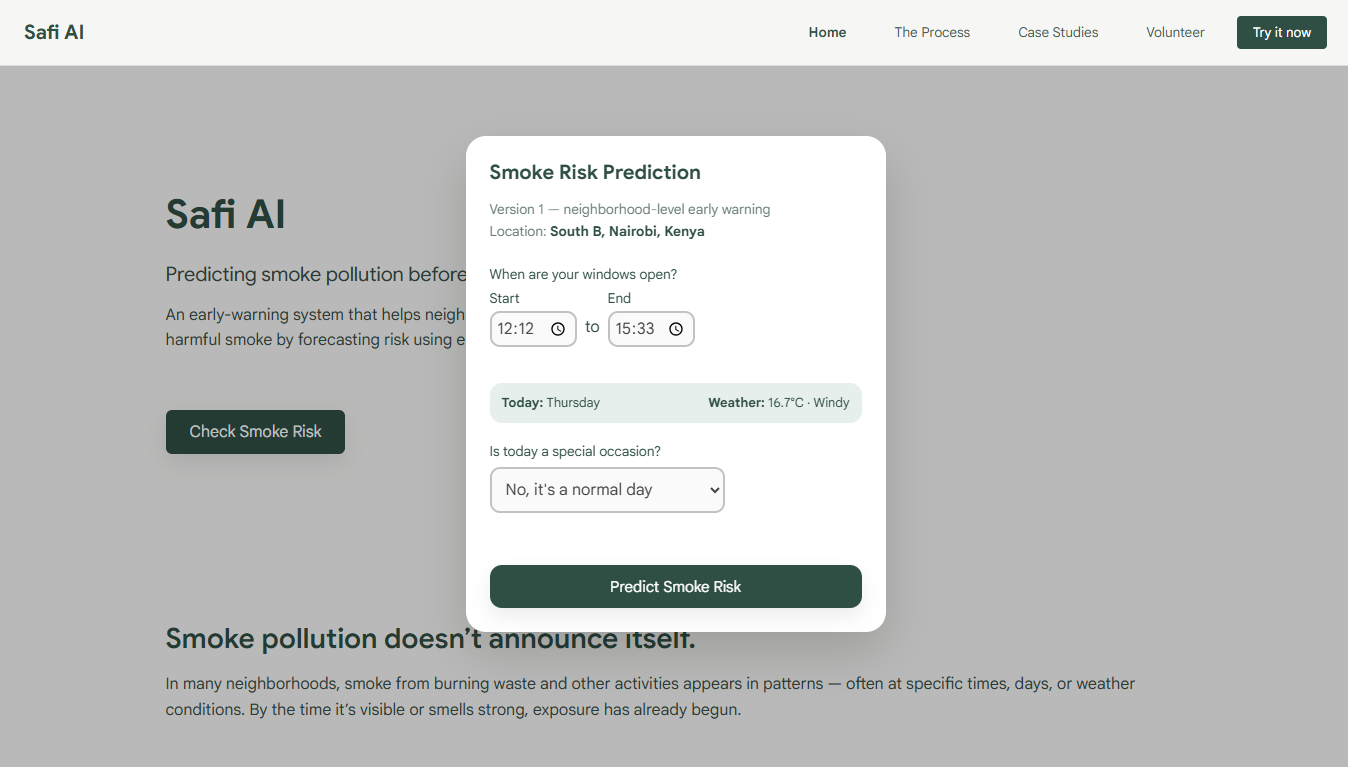This screenshot has height=767, width=1348.
Task: Click the Smoke Risk Prediction dialog title
Action: pos(595,172)
